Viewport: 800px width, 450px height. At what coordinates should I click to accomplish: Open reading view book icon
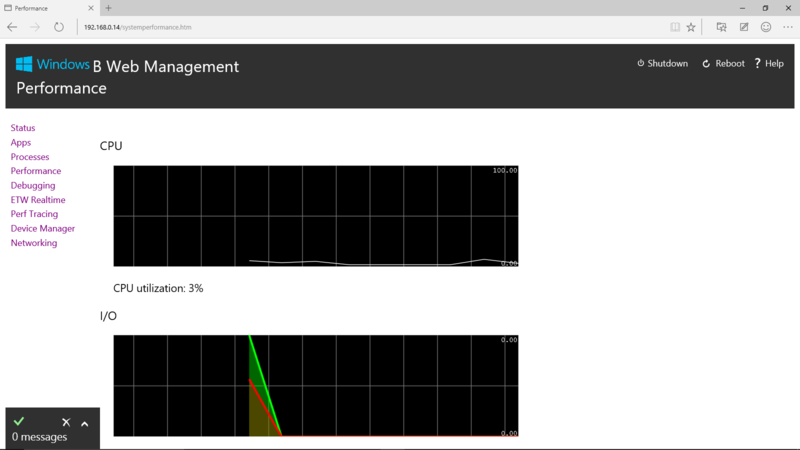674,27
